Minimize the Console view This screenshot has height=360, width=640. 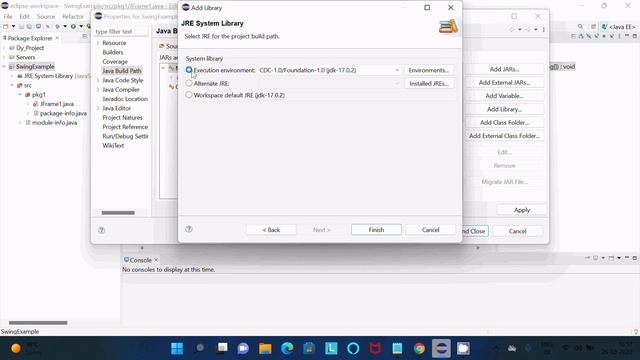(x=627, y=258)
